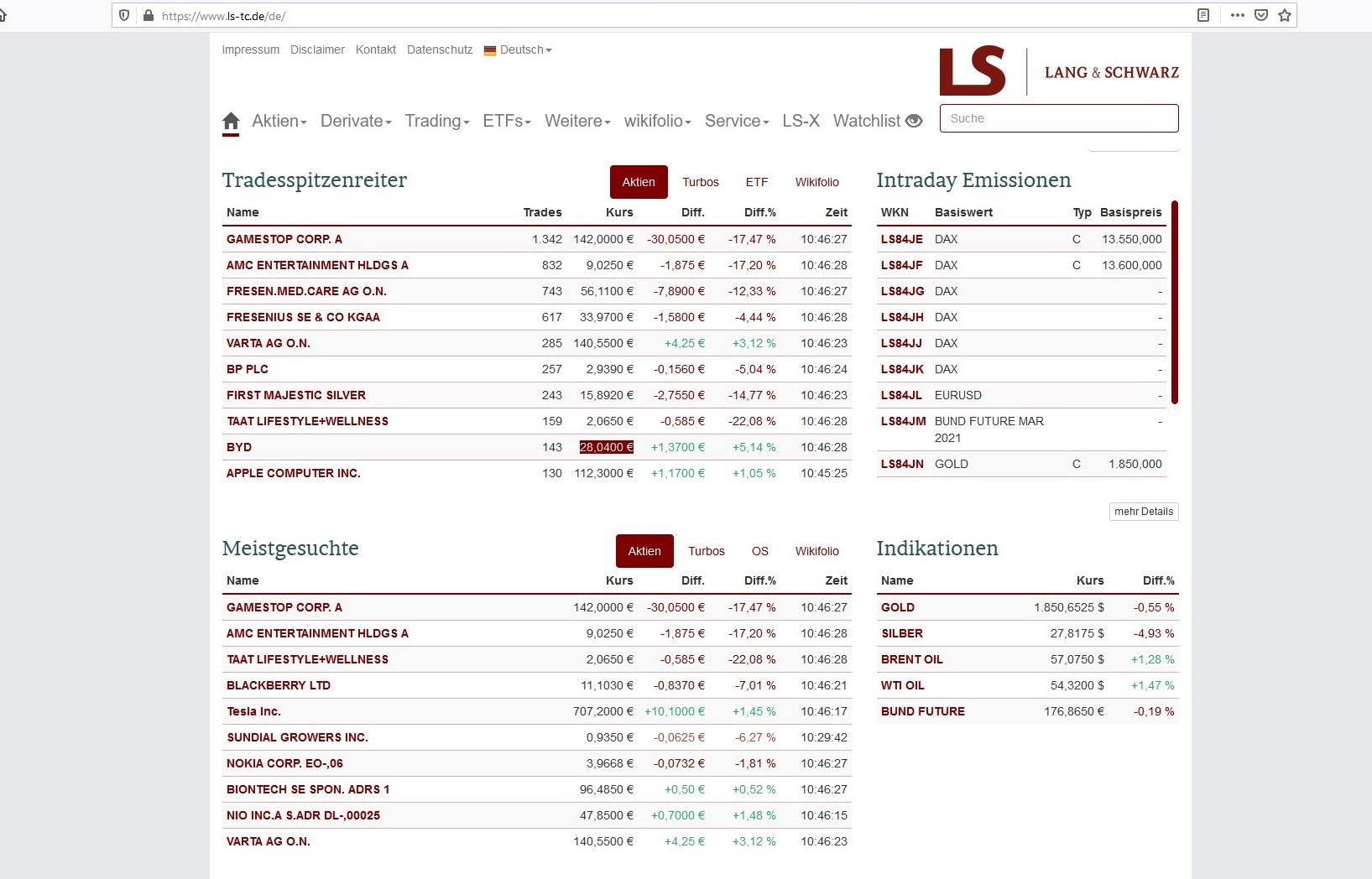Open Watchlist eye icon
Screen dimensions: 1372x879
tap(914, 121)
